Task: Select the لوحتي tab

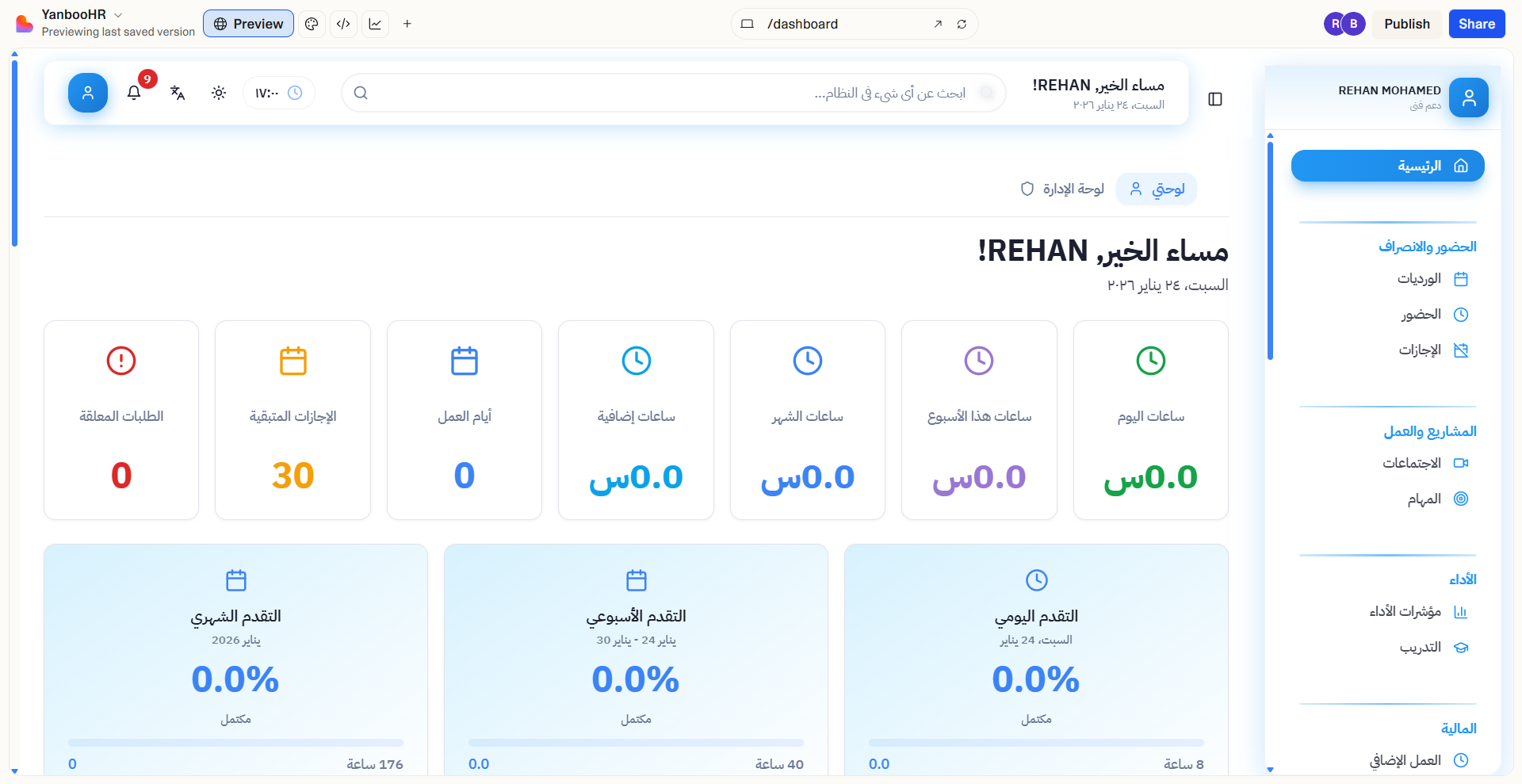Action: pyautogui.click(x=1157, y=189)
